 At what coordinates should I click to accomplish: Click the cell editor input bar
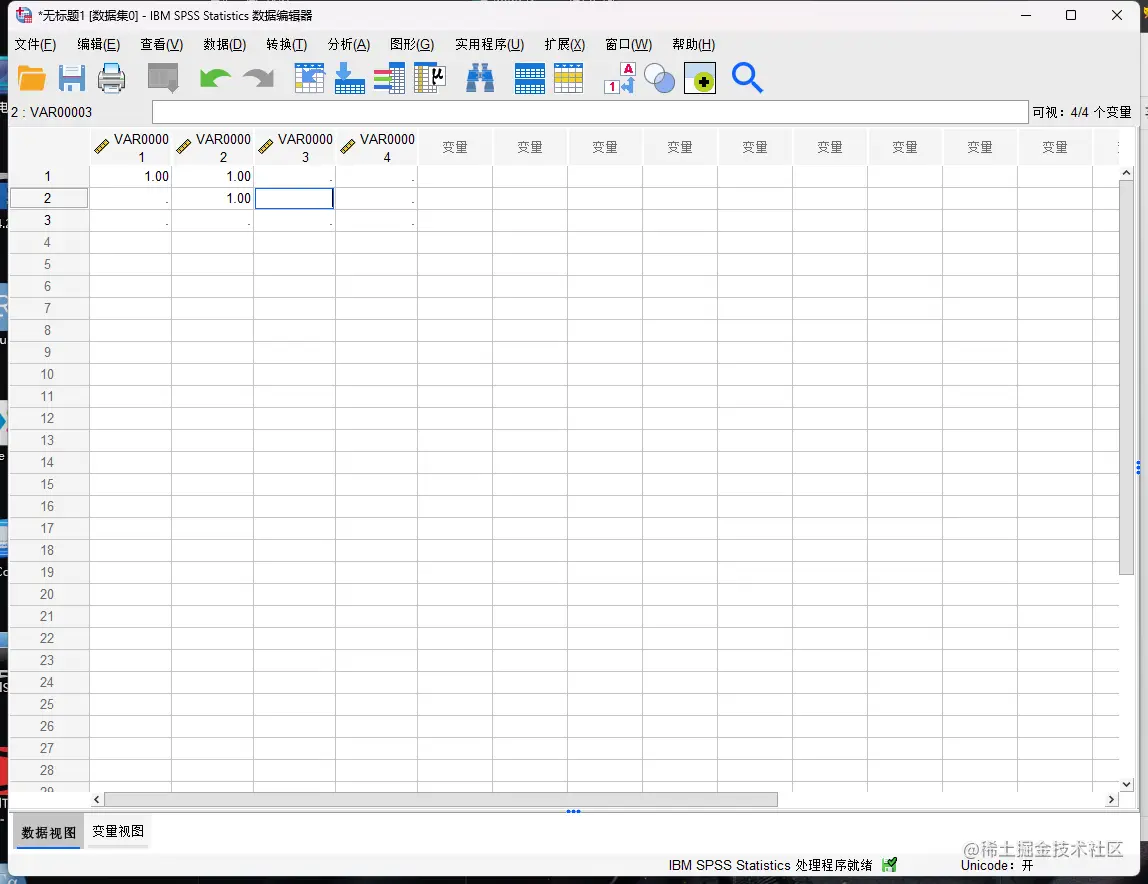point(590,112)
